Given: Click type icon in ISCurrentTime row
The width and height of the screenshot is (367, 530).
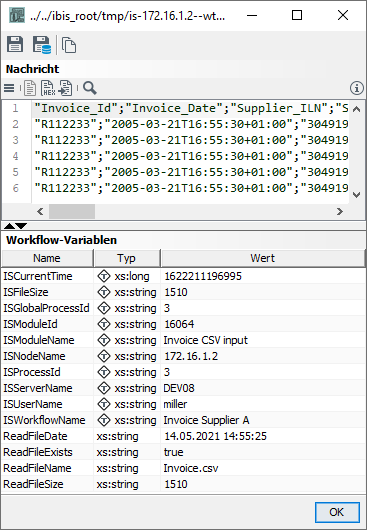Looking at the screenshot, I should 104,276.
